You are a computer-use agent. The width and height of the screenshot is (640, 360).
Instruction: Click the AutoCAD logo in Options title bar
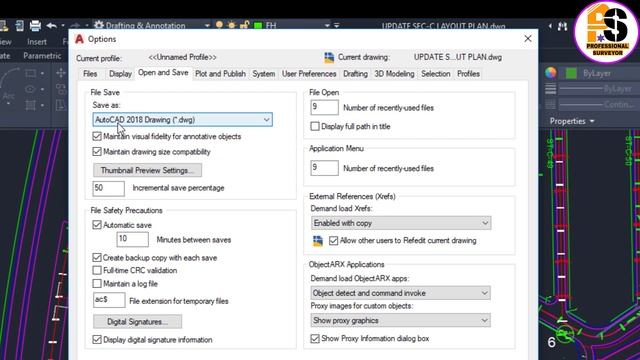(80, 39)
